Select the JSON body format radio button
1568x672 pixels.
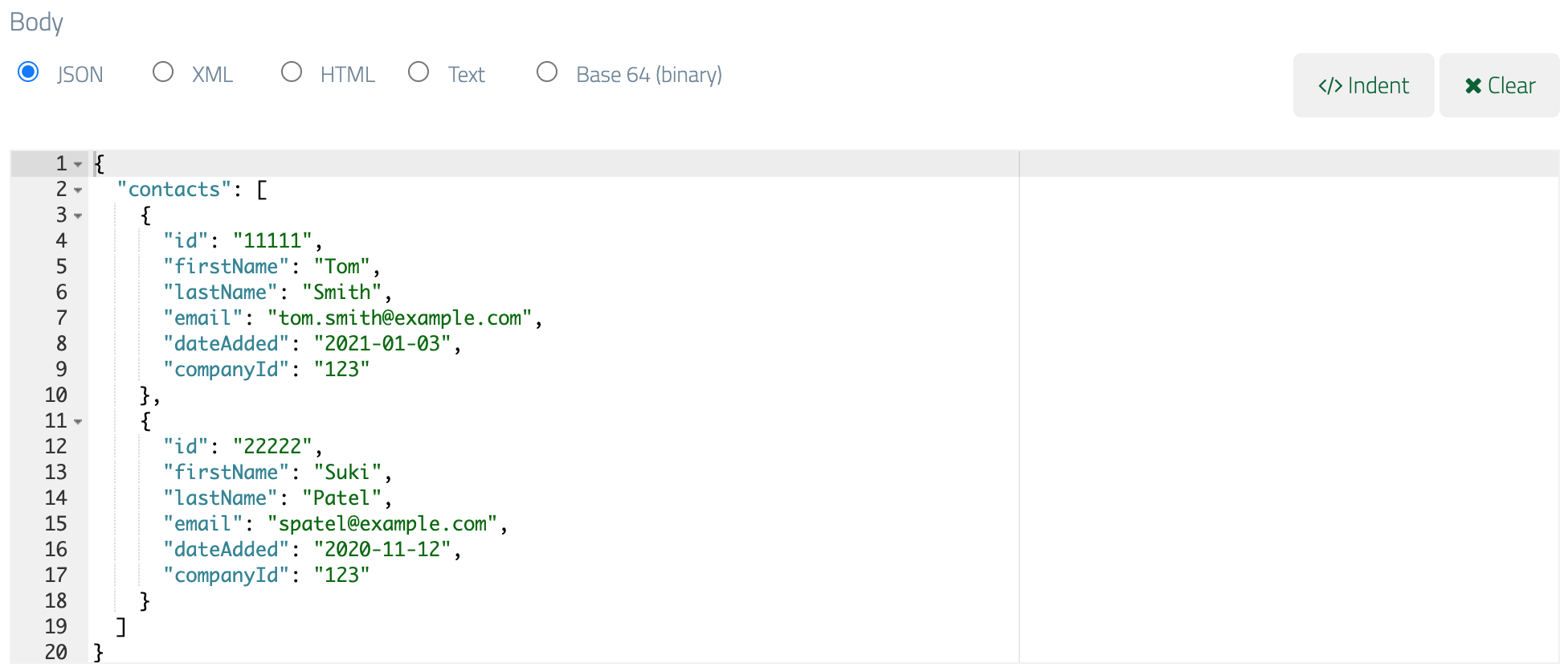click(28, 72)
